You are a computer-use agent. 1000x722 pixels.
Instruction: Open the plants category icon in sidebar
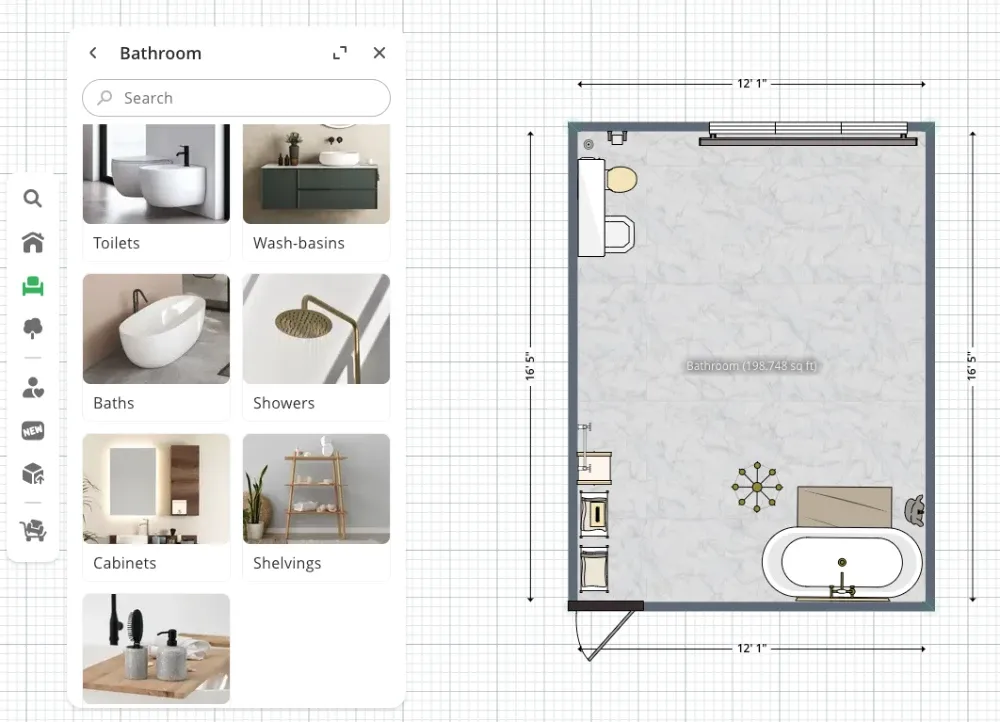click(x=33, y=330)
